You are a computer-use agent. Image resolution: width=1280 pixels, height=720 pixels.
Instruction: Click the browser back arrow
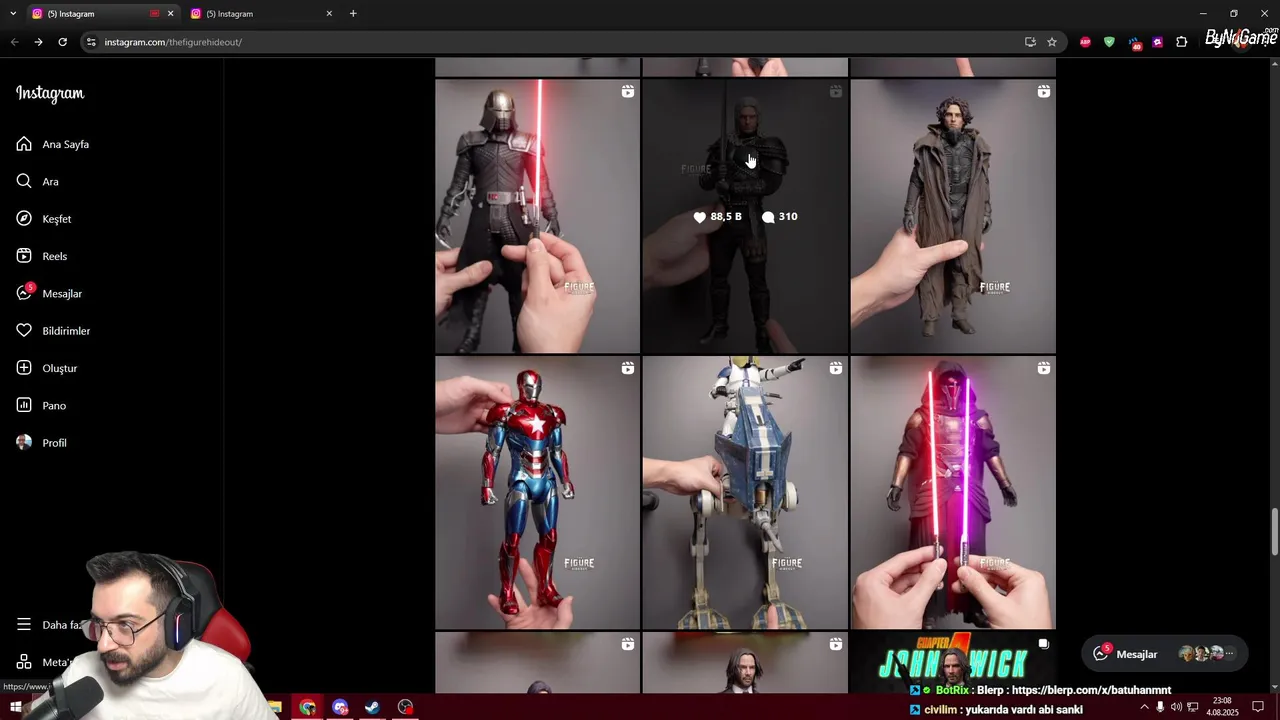[x=14, y=42]
